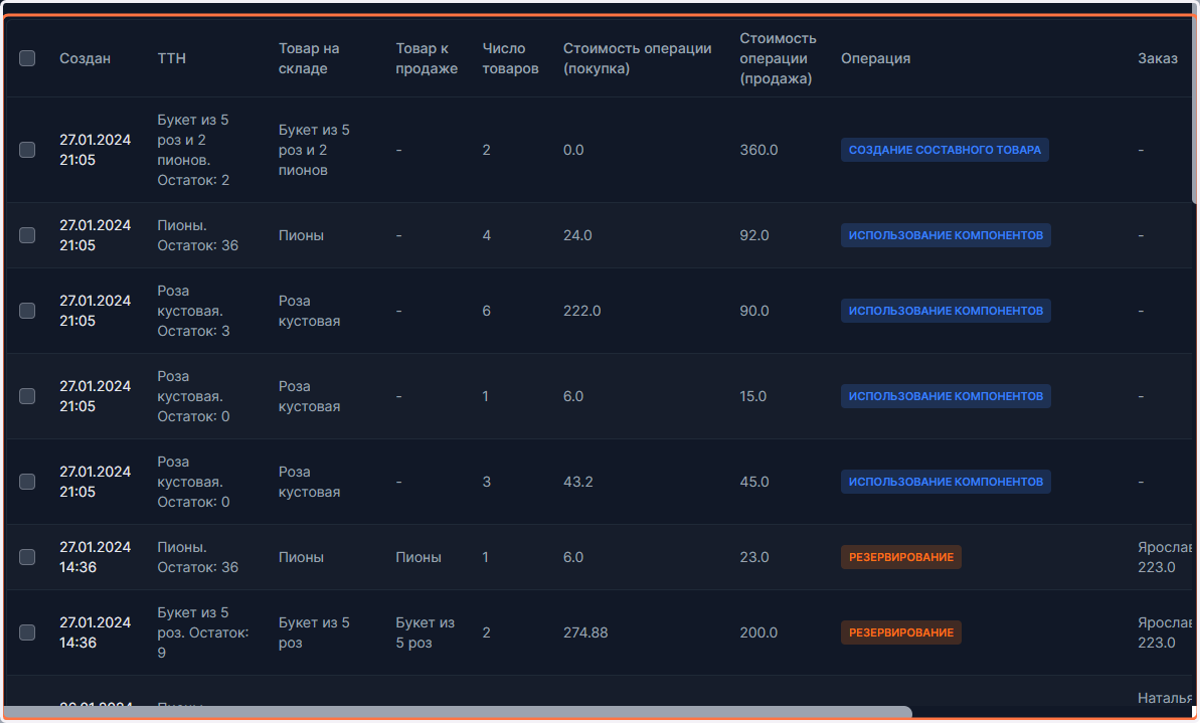This screenshot has height=723, width=1200.
Task: Select checkbox of Пионы row created 21:05
Action: pyautogui.click(x=27, y=235)
